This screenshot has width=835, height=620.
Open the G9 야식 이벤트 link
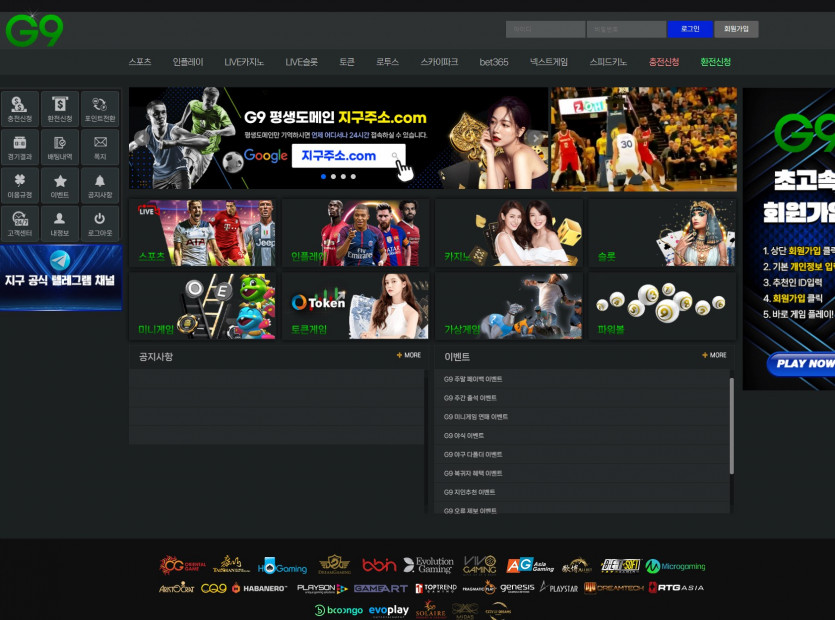pos(464,436)
